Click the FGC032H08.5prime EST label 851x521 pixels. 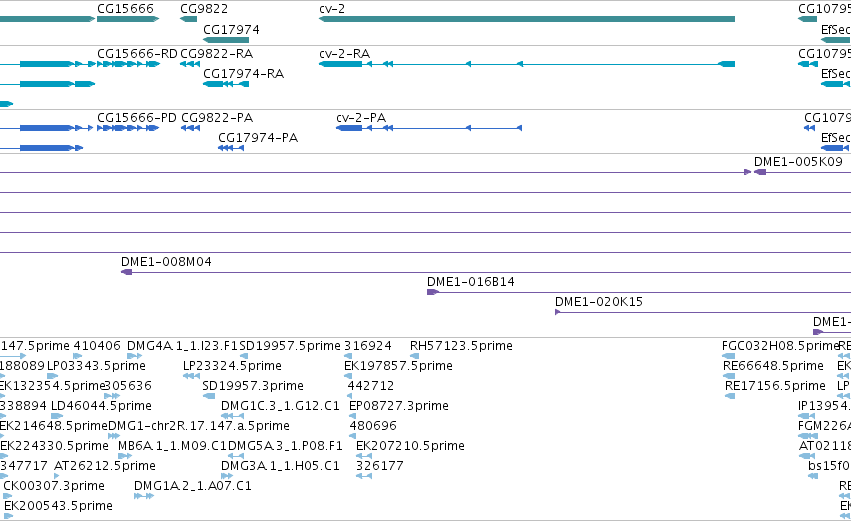coord(781,346)
